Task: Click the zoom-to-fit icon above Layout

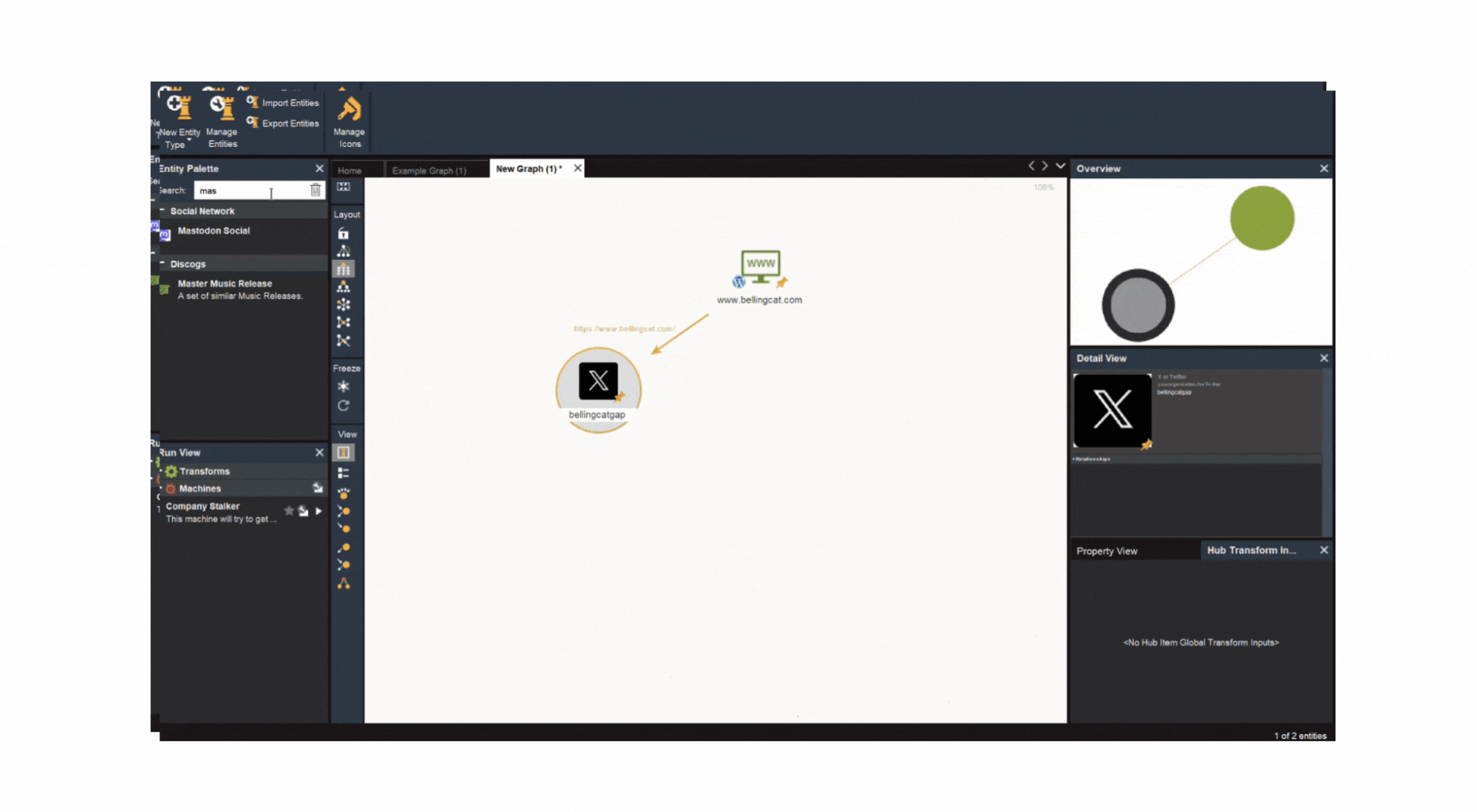Action: (344, 187)
